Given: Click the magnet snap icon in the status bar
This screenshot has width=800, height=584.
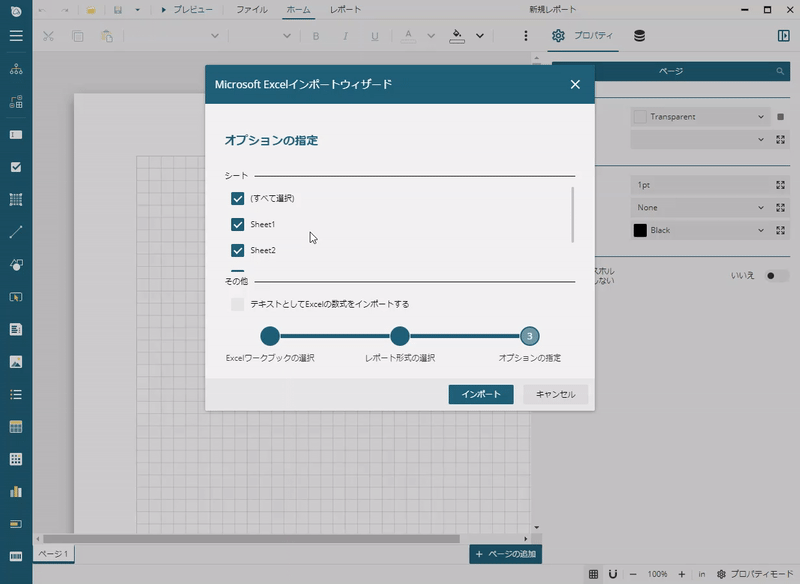Looking at the screenshot, I should coord(613,574).
